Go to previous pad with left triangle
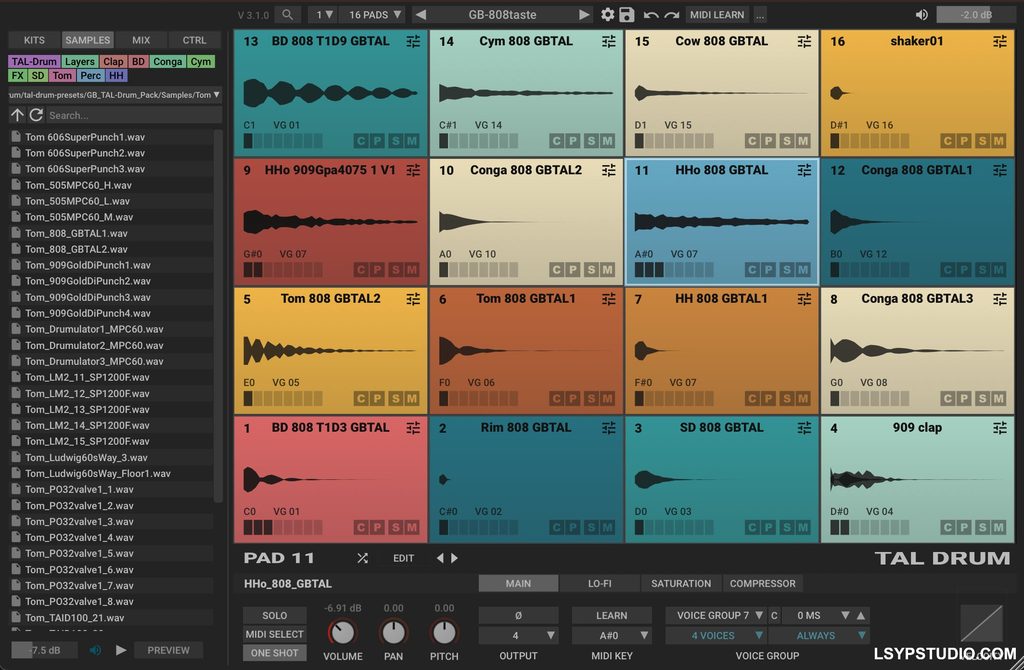The image size is (1024, 670). [440, 558]
